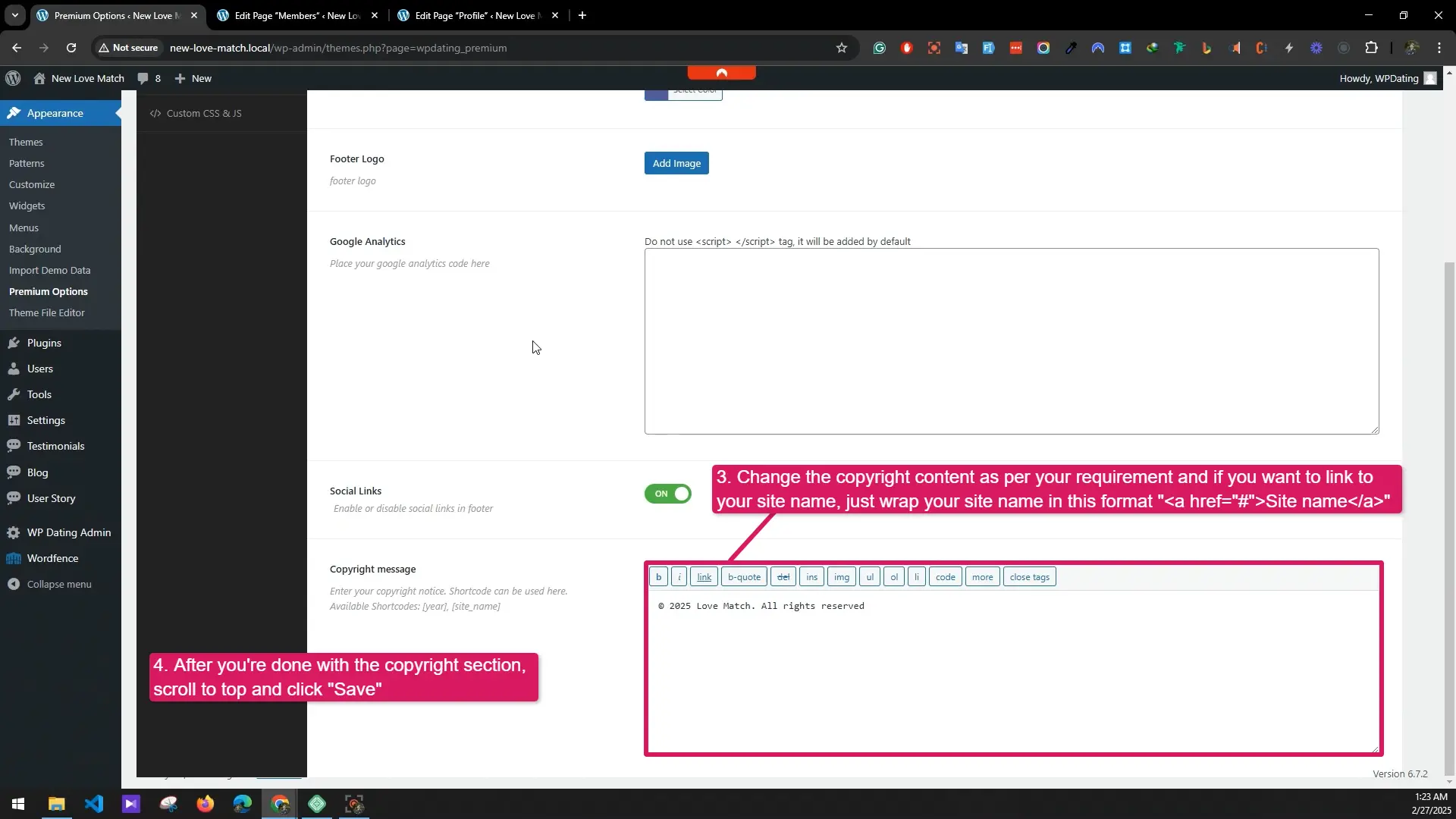Click the link quicktag button
This screenshot has width=1456, height=819.
[704, 577]
